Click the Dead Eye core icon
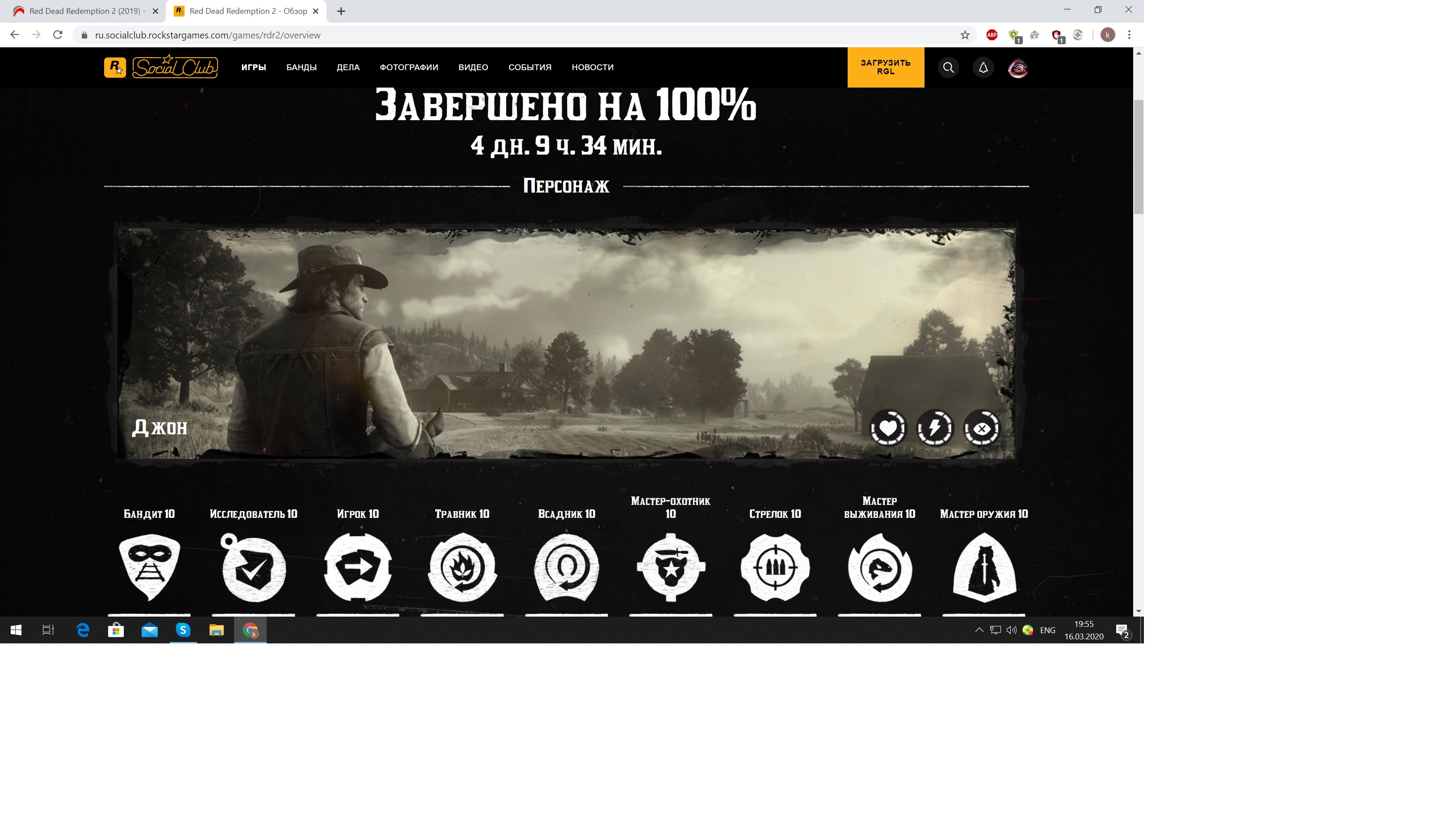 tap(981, 428)
